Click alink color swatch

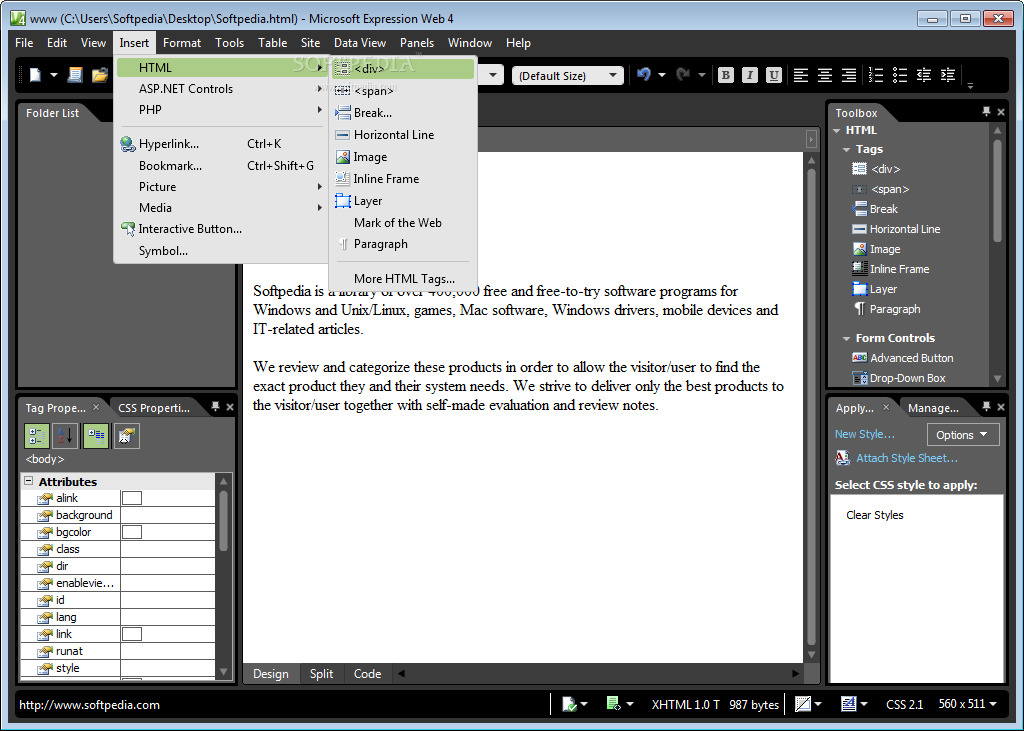(x=132, y=498)
